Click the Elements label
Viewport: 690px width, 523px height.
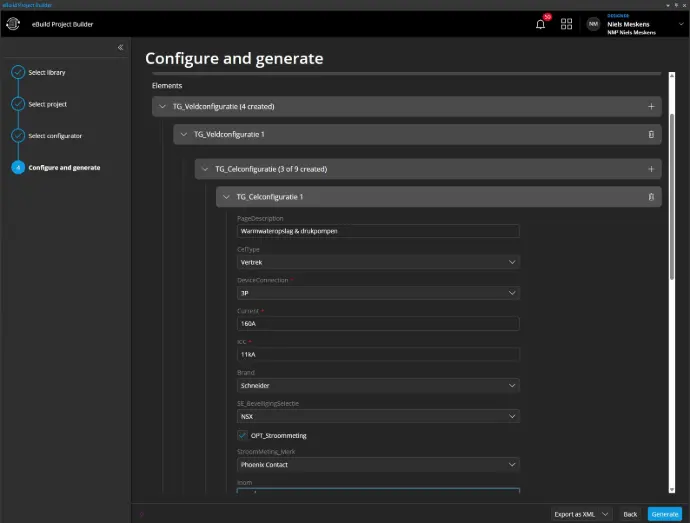click(x=167, y=85)
